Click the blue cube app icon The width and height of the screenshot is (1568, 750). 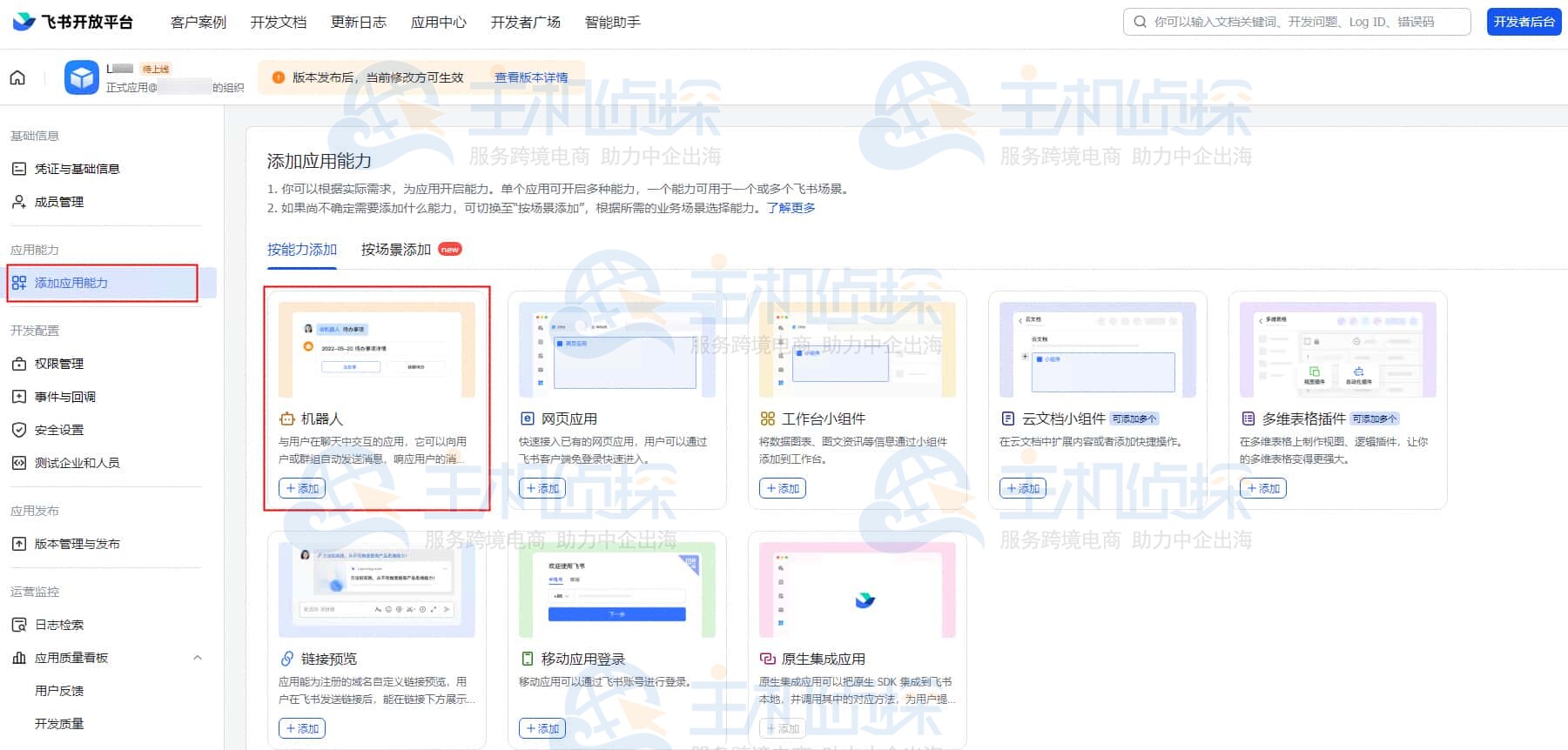(82, 78)
